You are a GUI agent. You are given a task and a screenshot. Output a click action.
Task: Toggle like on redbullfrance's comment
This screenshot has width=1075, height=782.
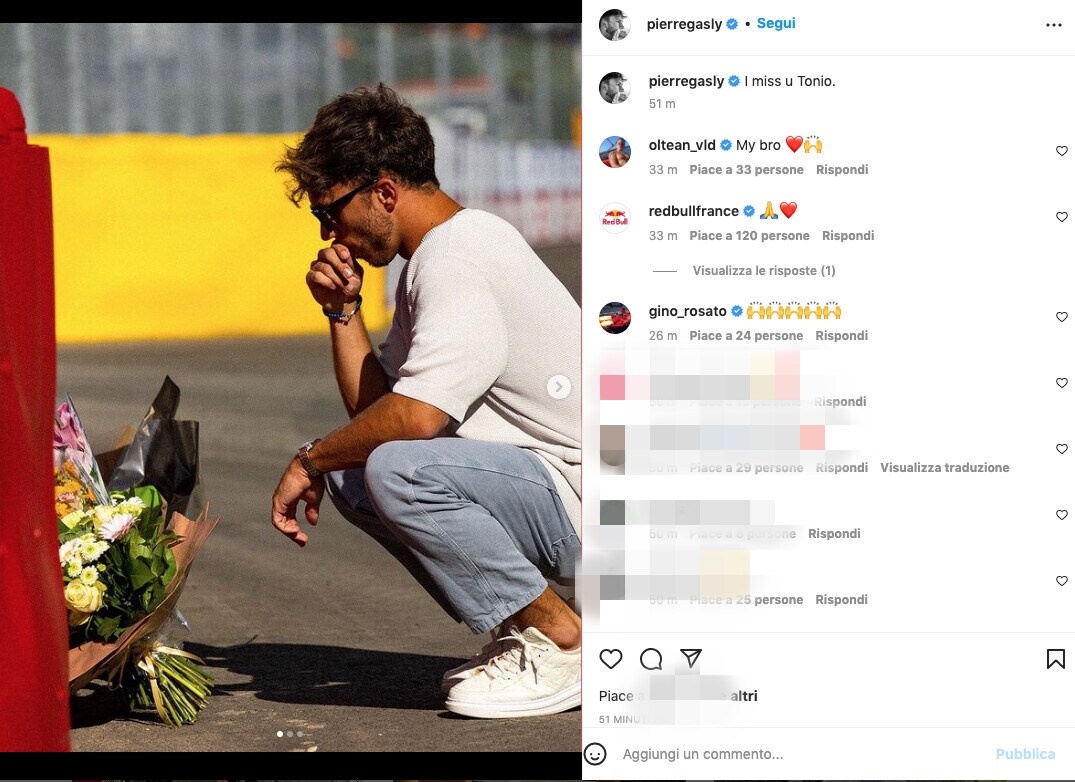click(x=1061, y=217)
